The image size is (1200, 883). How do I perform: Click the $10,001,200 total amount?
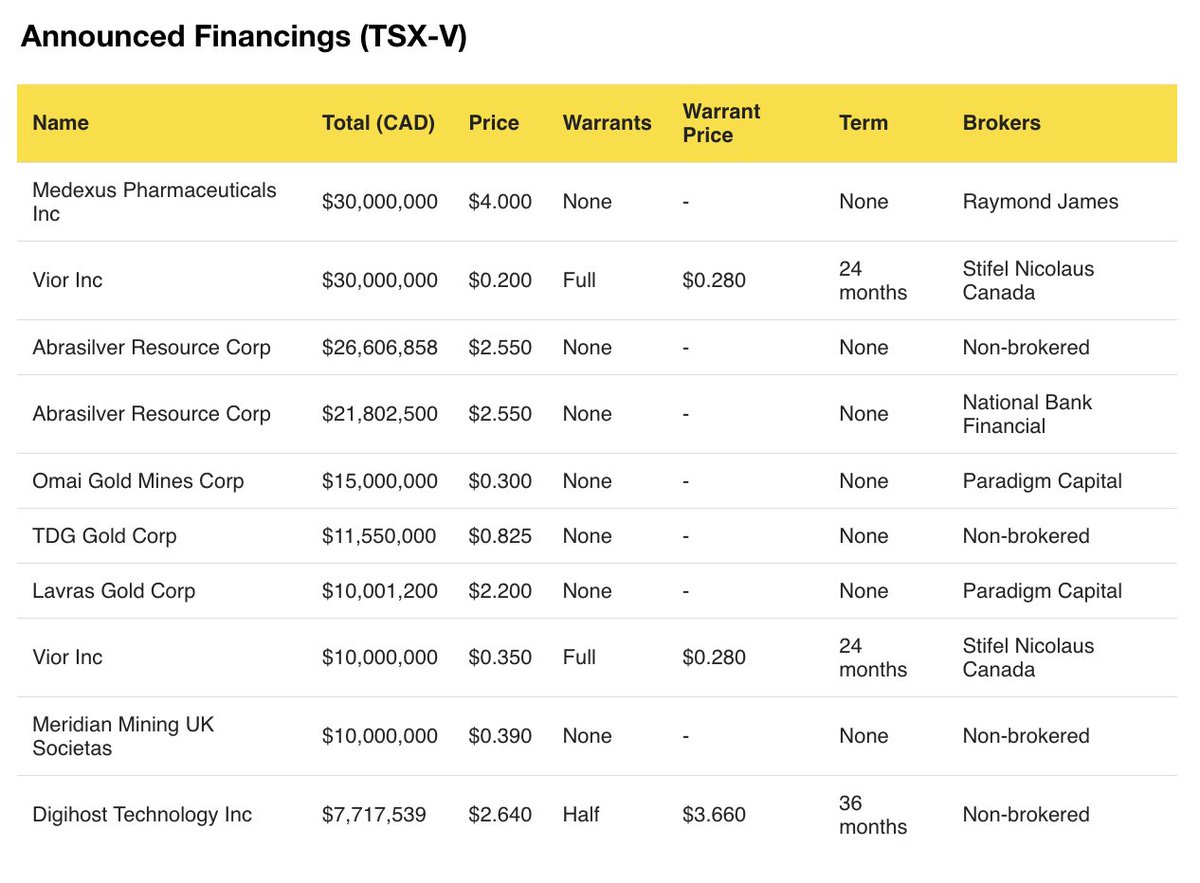[x=380, y=591]
